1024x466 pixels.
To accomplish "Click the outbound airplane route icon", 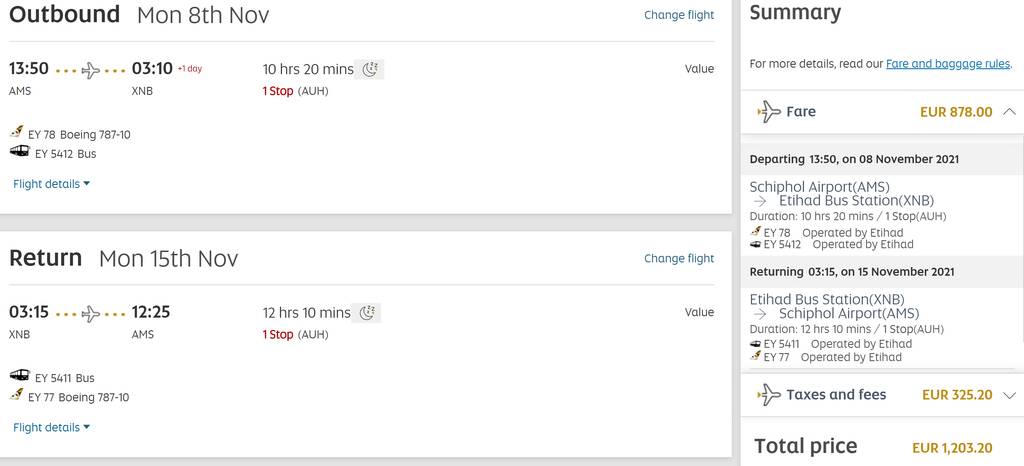I will click(x=91, y=70).
